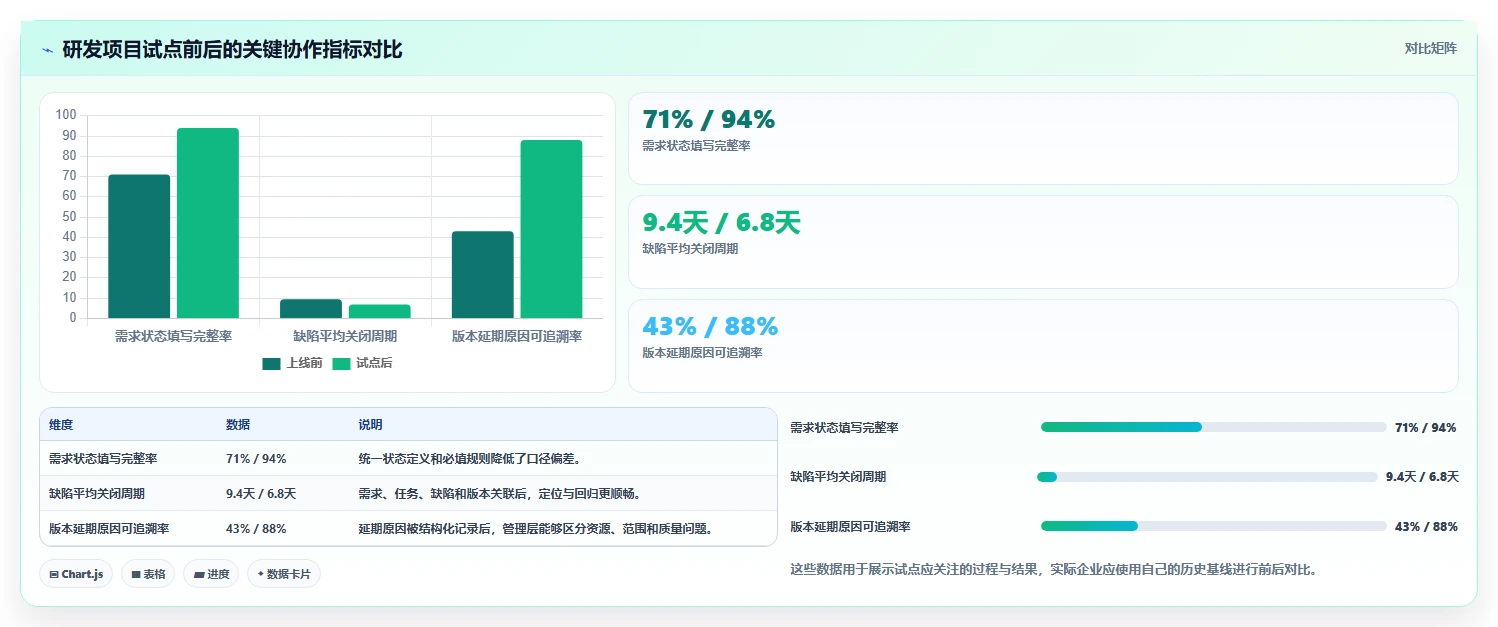Click the 需求状态填写完整率 caption under 71% card

coord(696,146)
